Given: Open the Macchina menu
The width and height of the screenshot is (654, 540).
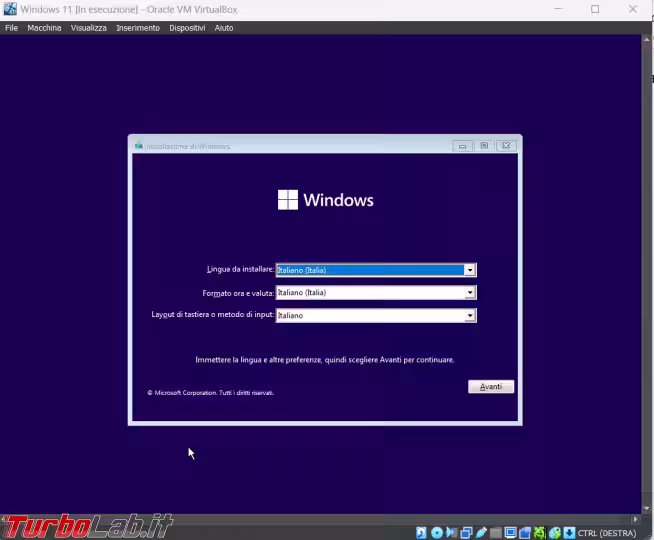Looking at the screenshot, I should 44,28.
